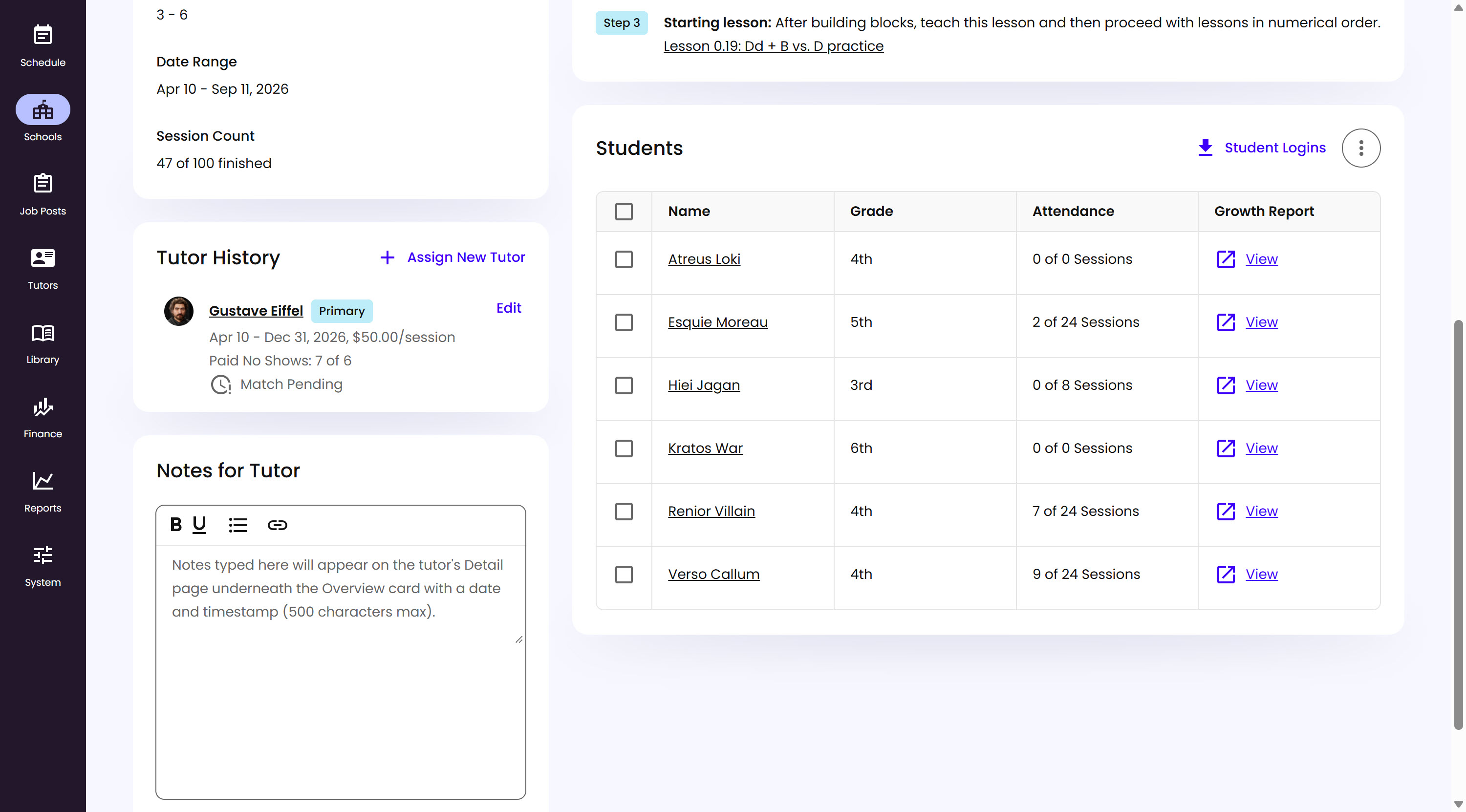
Task: Click the Primary badge beside Gustave Eiffel
Action: click(x=342, y=311)
